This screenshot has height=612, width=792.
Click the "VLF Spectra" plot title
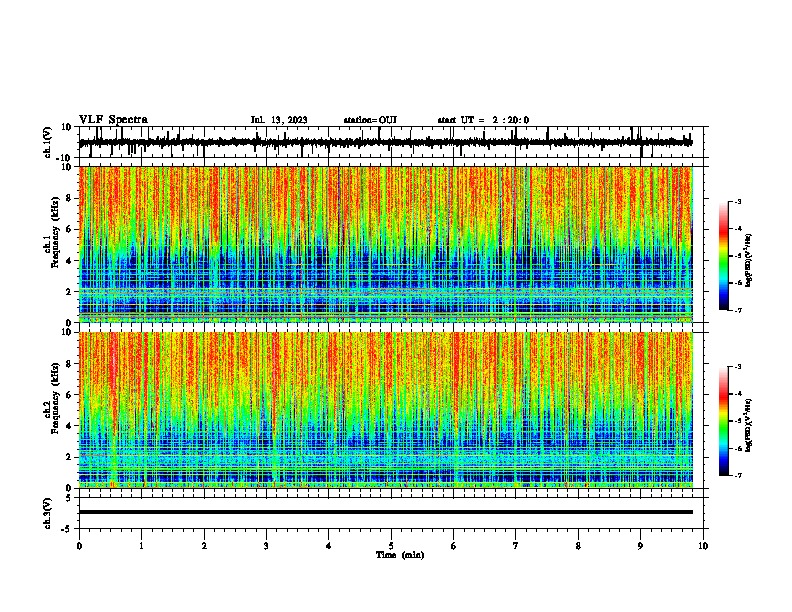coord(113,120)
